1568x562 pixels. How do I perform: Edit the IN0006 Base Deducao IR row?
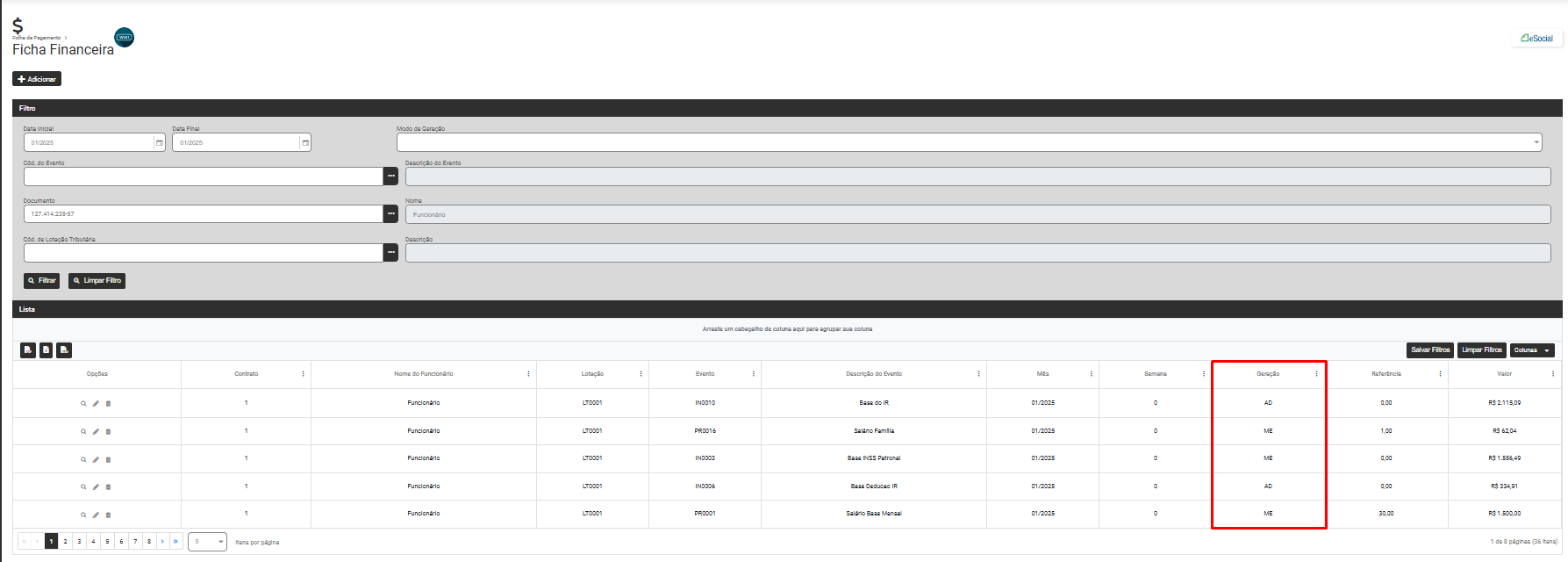click(x=96, y=486)
